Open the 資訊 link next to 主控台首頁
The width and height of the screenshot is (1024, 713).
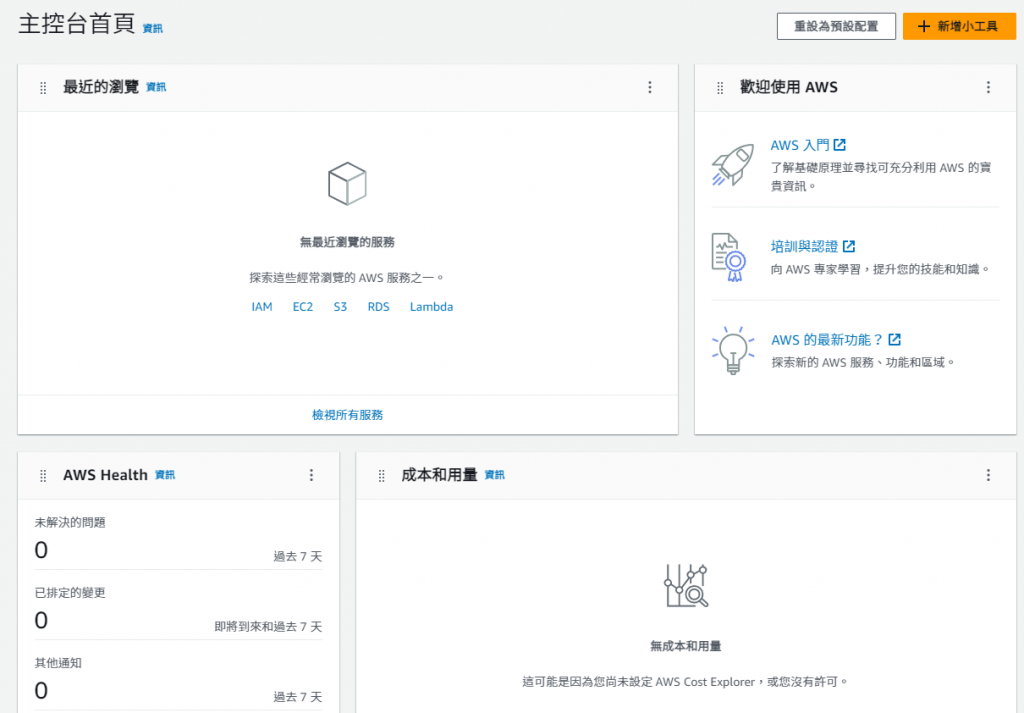point(153,29)
